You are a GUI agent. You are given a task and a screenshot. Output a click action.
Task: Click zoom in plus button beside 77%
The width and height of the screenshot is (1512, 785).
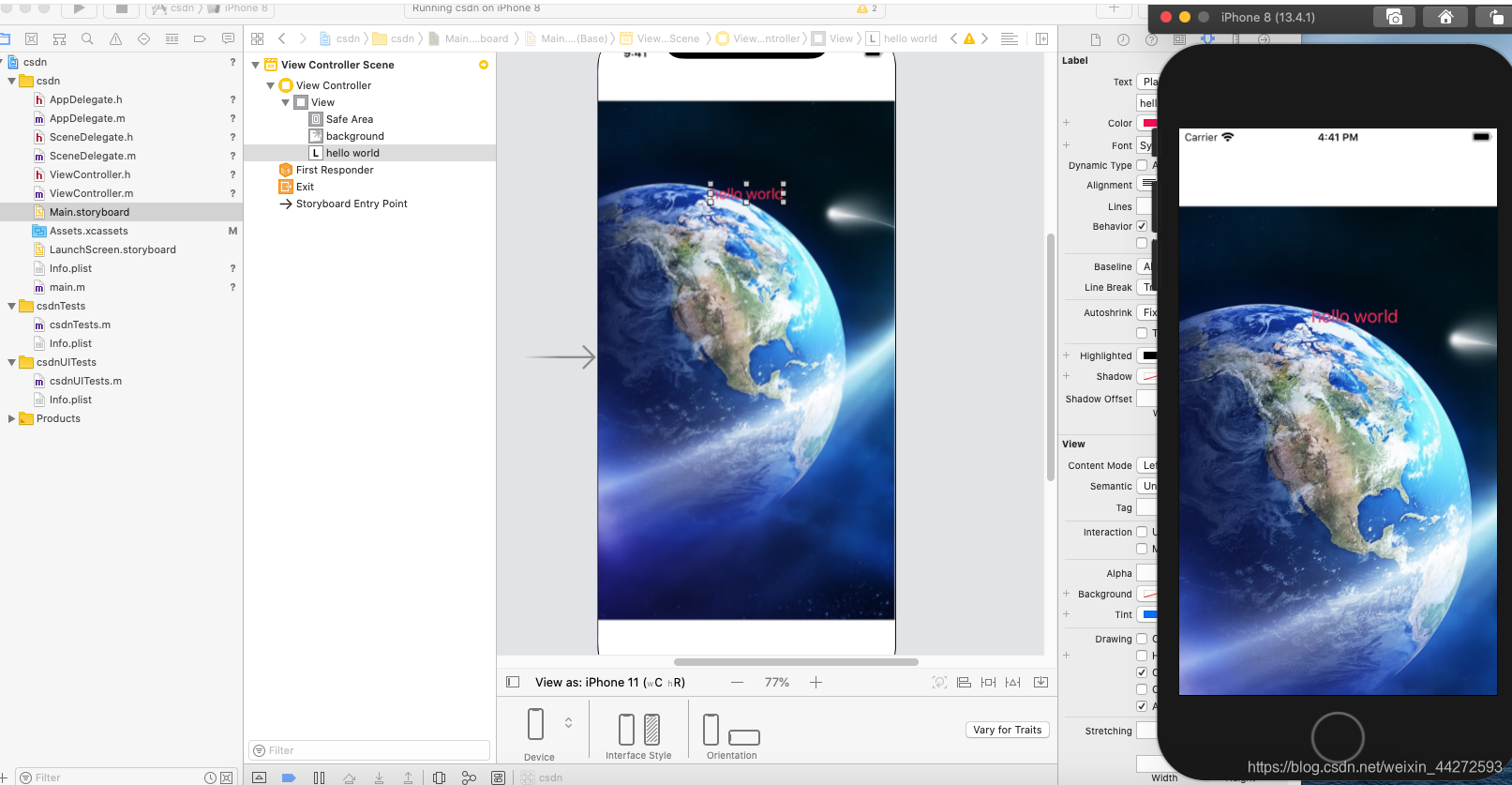point(816,682)
